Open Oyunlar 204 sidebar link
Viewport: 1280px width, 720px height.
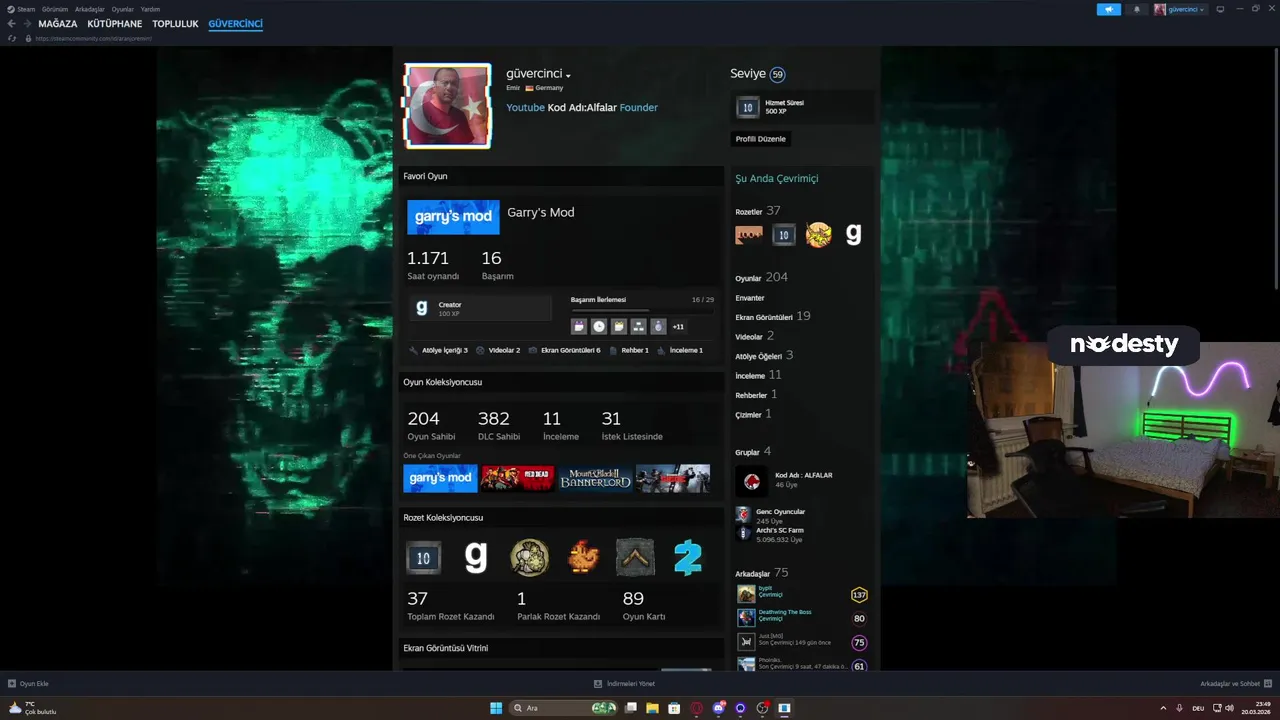click(x=762, y=277)
